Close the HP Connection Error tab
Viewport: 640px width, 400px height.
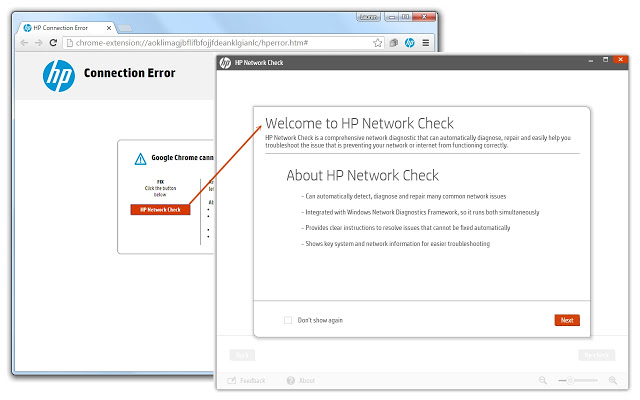[x=109, y=28]
